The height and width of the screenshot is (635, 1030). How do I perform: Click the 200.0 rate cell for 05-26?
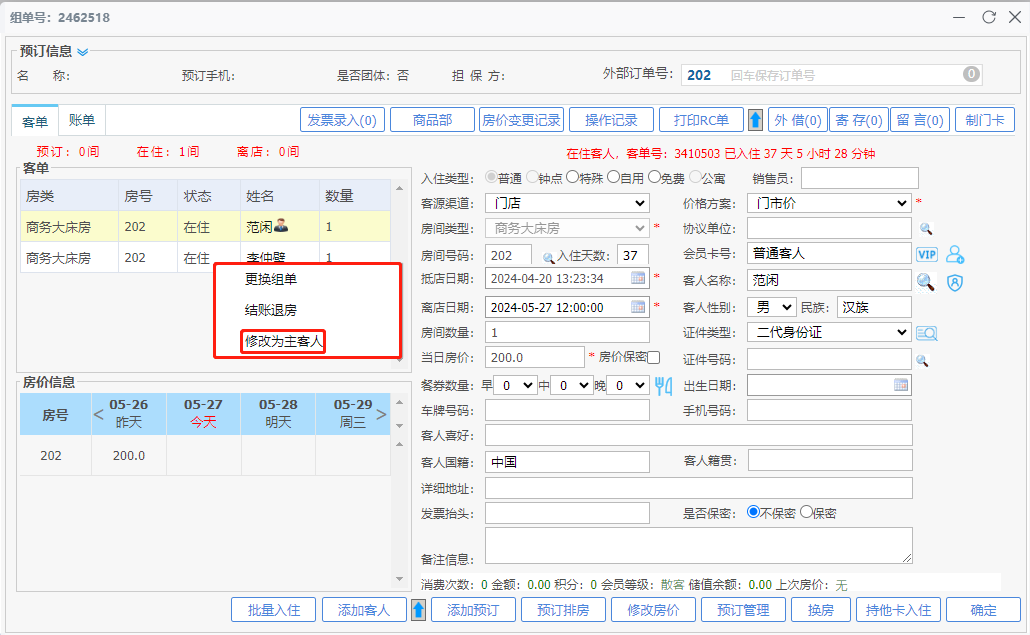(129, 456)
